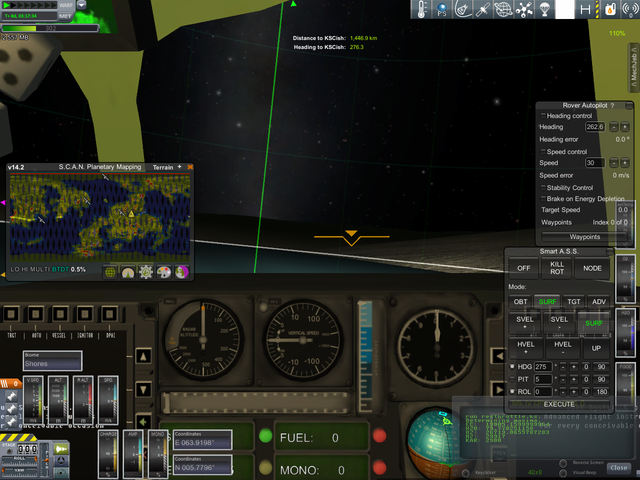The height and width of the screenshot is (480, 640).
Task: Open the wireframe globe toolbar icon
Action: point(503,9)
